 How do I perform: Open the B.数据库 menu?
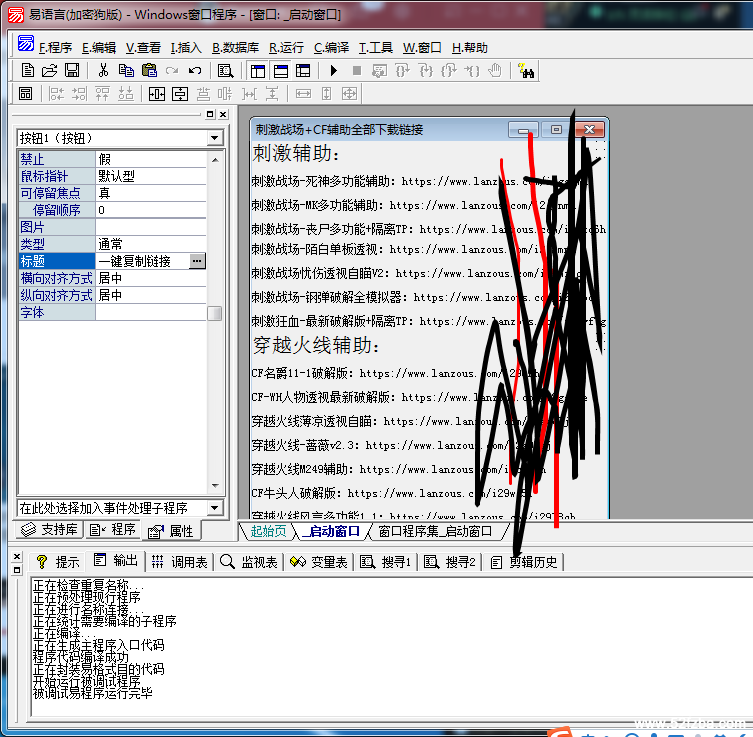(x=235, y=48)
